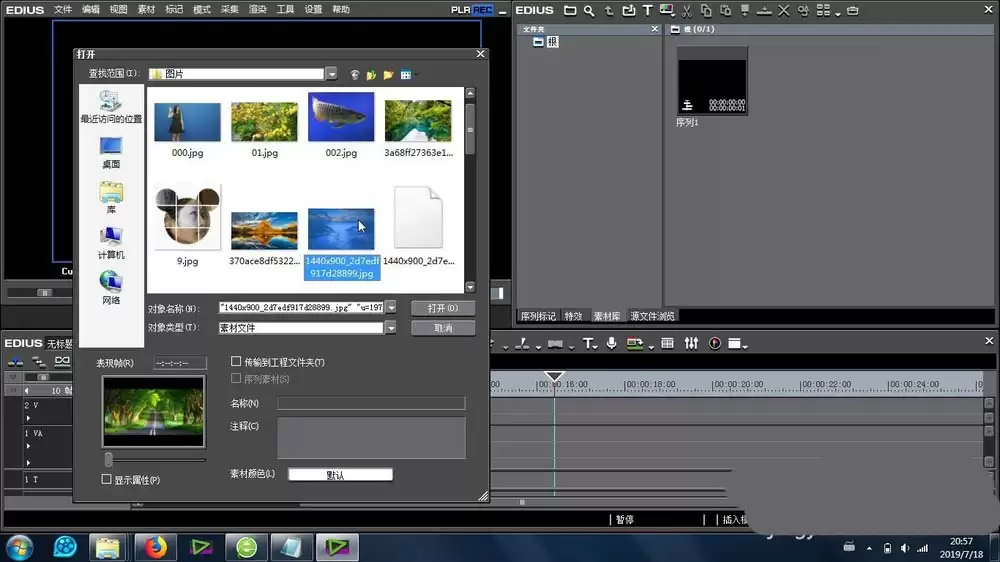Open the object type dropdown
Screen dimensions: 1000x562
(x=391, y=328)
